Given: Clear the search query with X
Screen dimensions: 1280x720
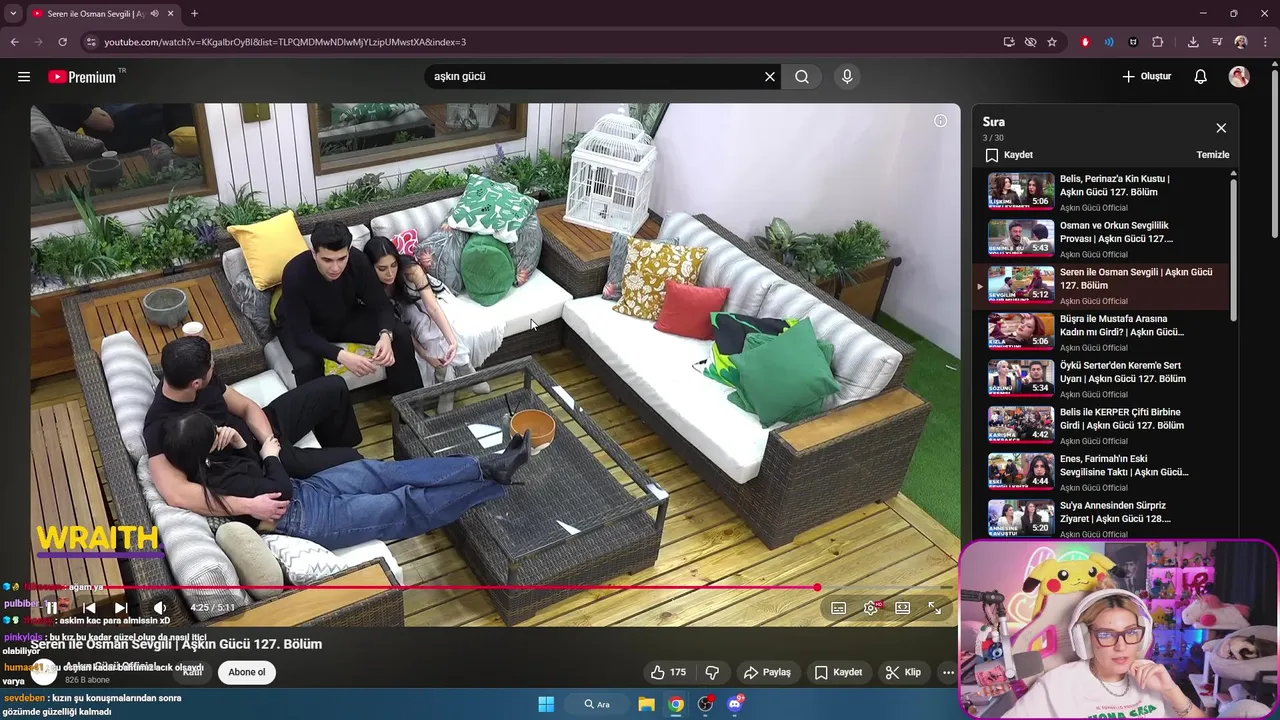Looking at the screenshot, I should (770, 76).
